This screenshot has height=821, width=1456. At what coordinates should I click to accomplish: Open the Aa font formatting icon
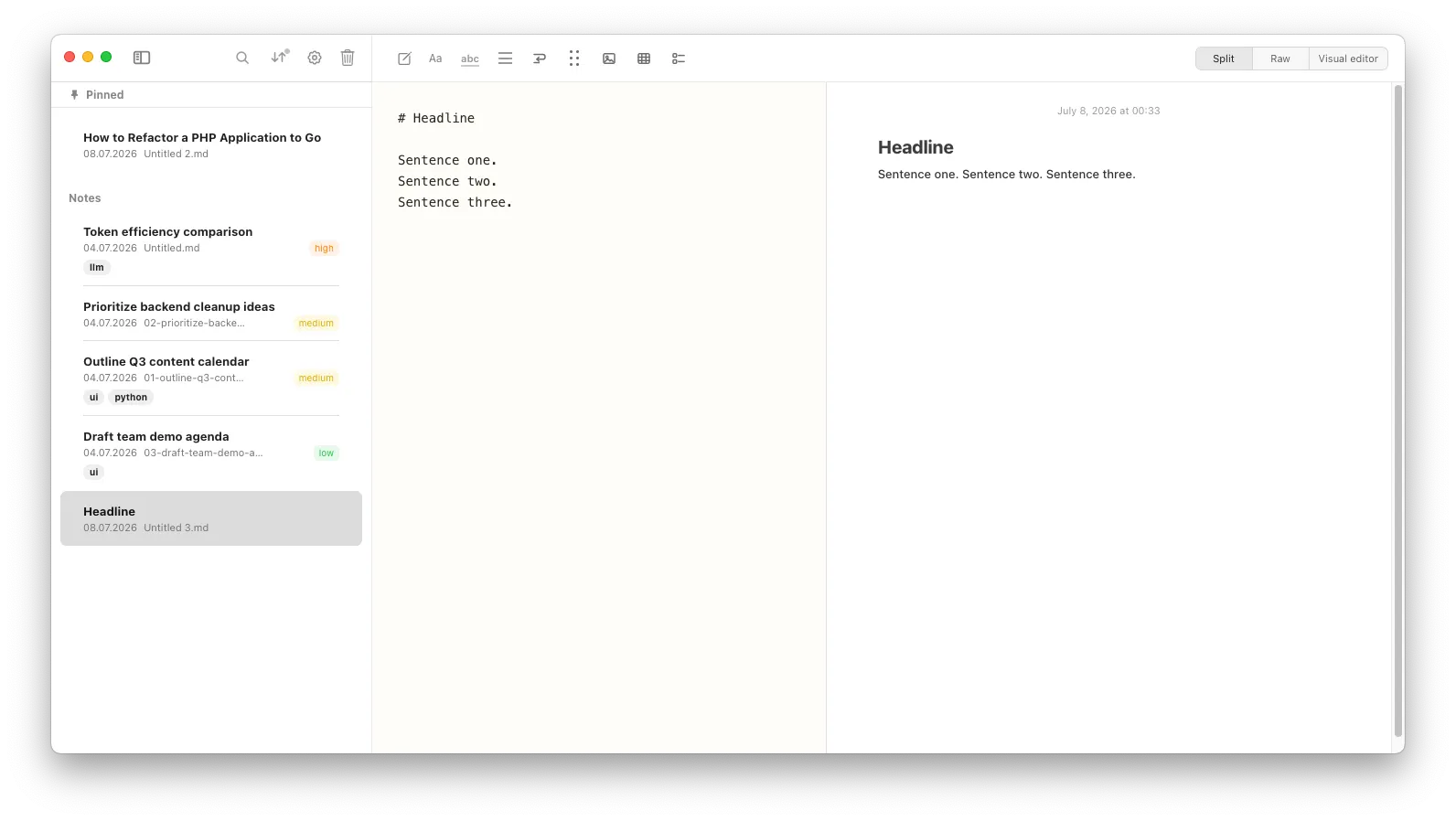[435, 59]
